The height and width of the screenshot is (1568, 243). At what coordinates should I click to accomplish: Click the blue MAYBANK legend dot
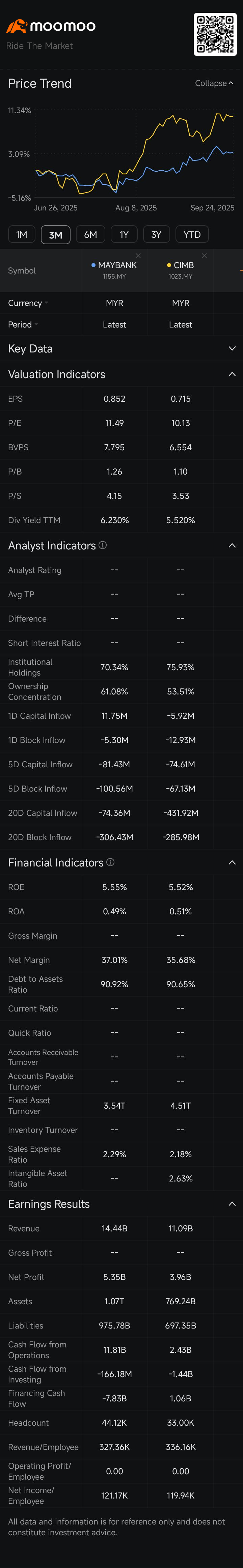[93, 265]
